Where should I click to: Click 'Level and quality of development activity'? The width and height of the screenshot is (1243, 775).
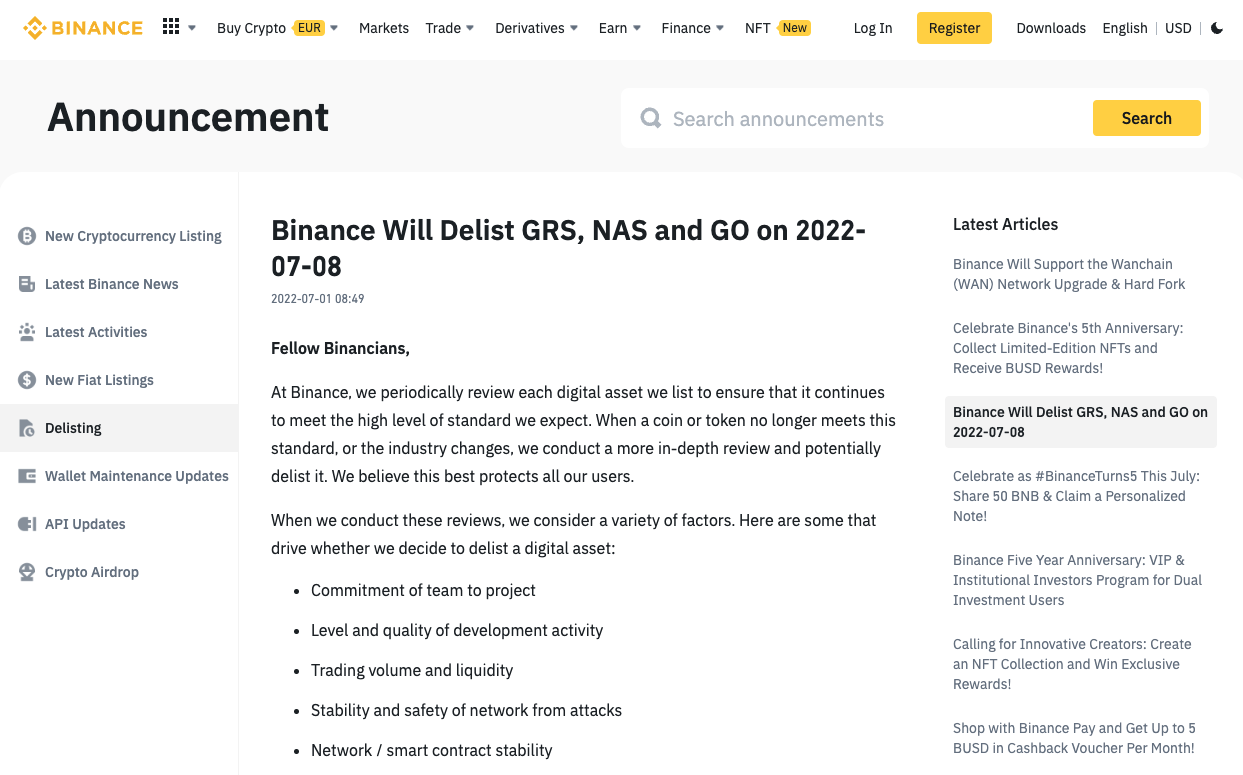pyautogui.click(x=457, y=630)
